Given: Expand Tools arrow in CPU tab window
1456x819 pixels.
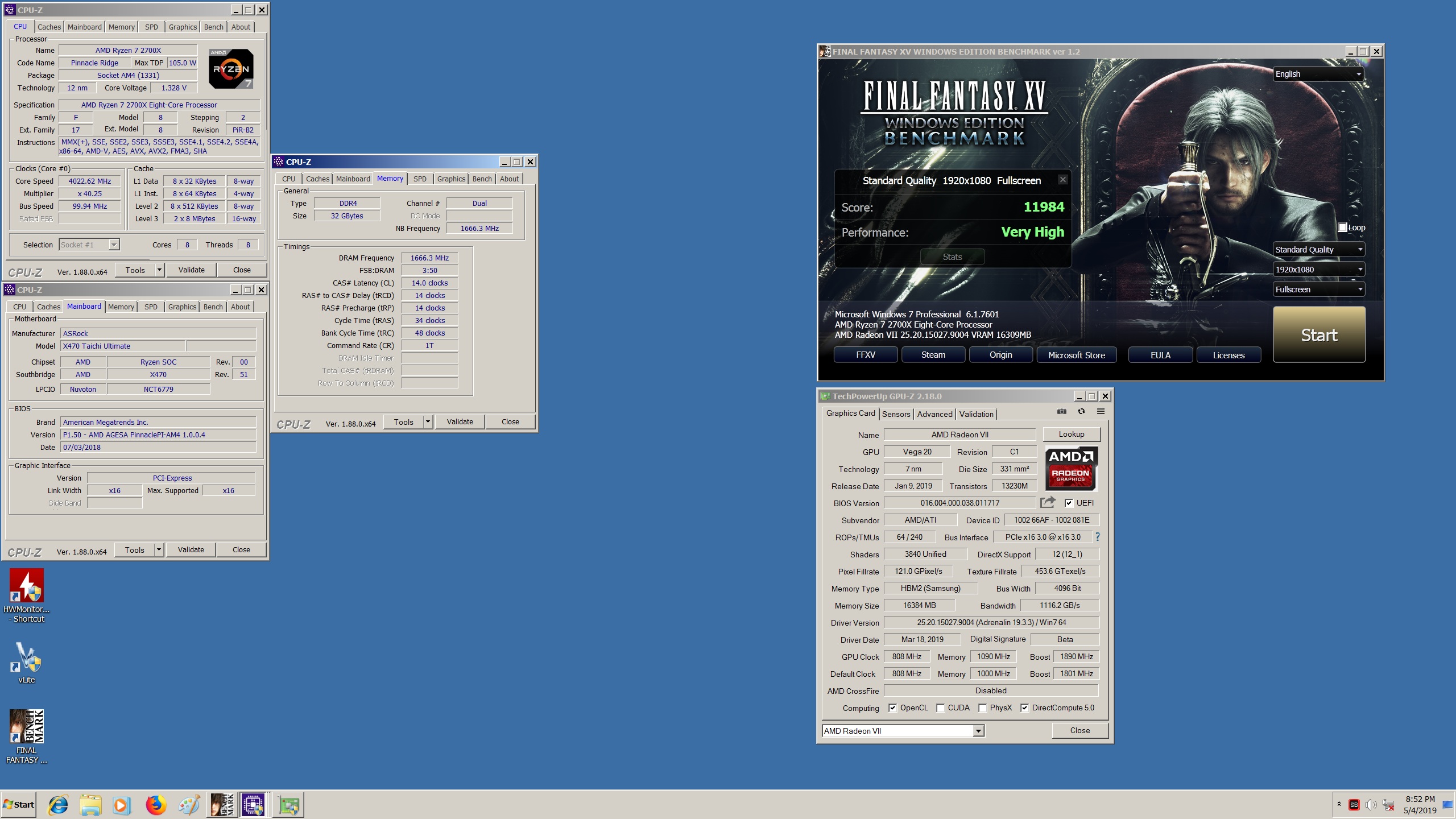Looking at the screenshot, I should point(160,270).
